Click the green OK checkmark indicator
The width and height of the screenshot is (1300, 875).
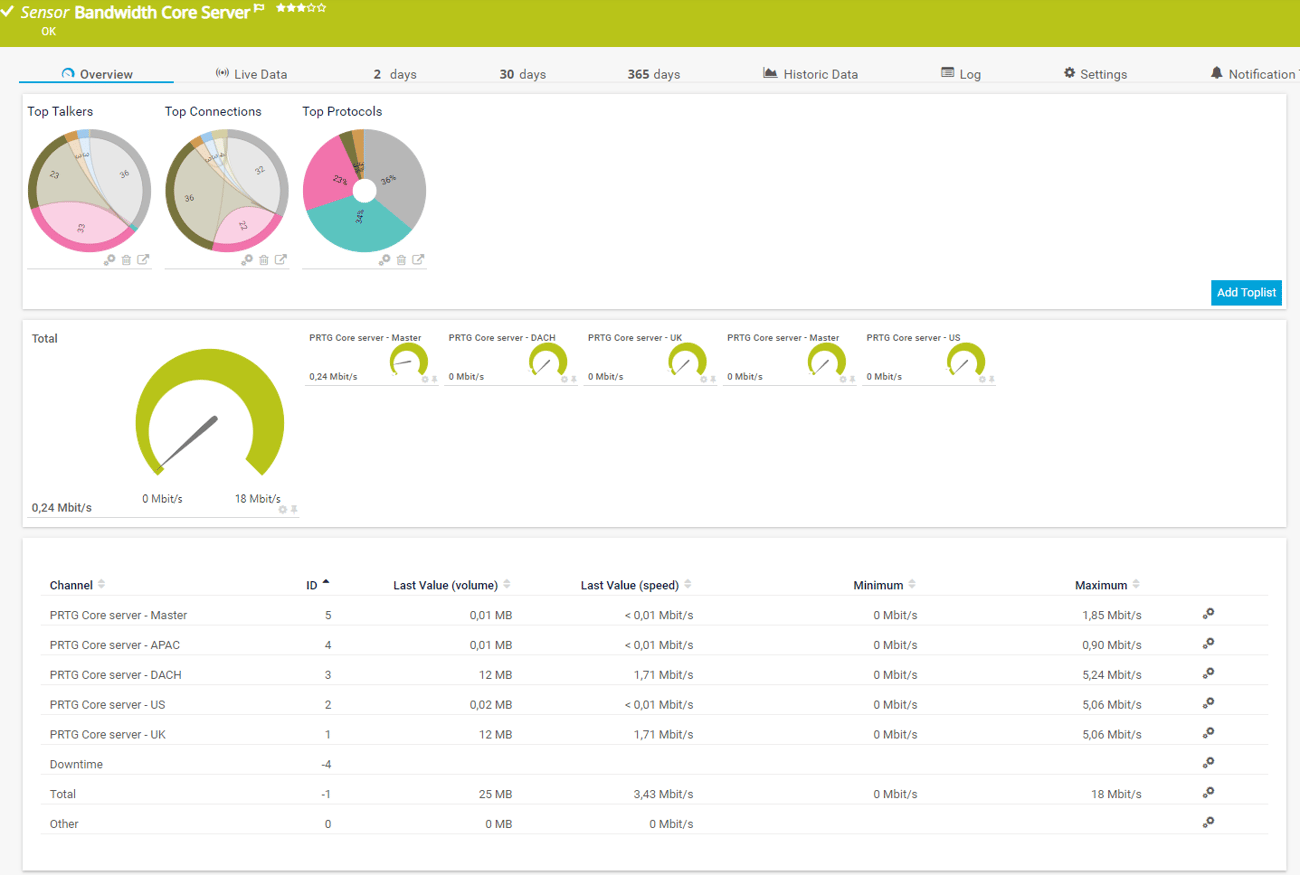click(x=9, y=11)
